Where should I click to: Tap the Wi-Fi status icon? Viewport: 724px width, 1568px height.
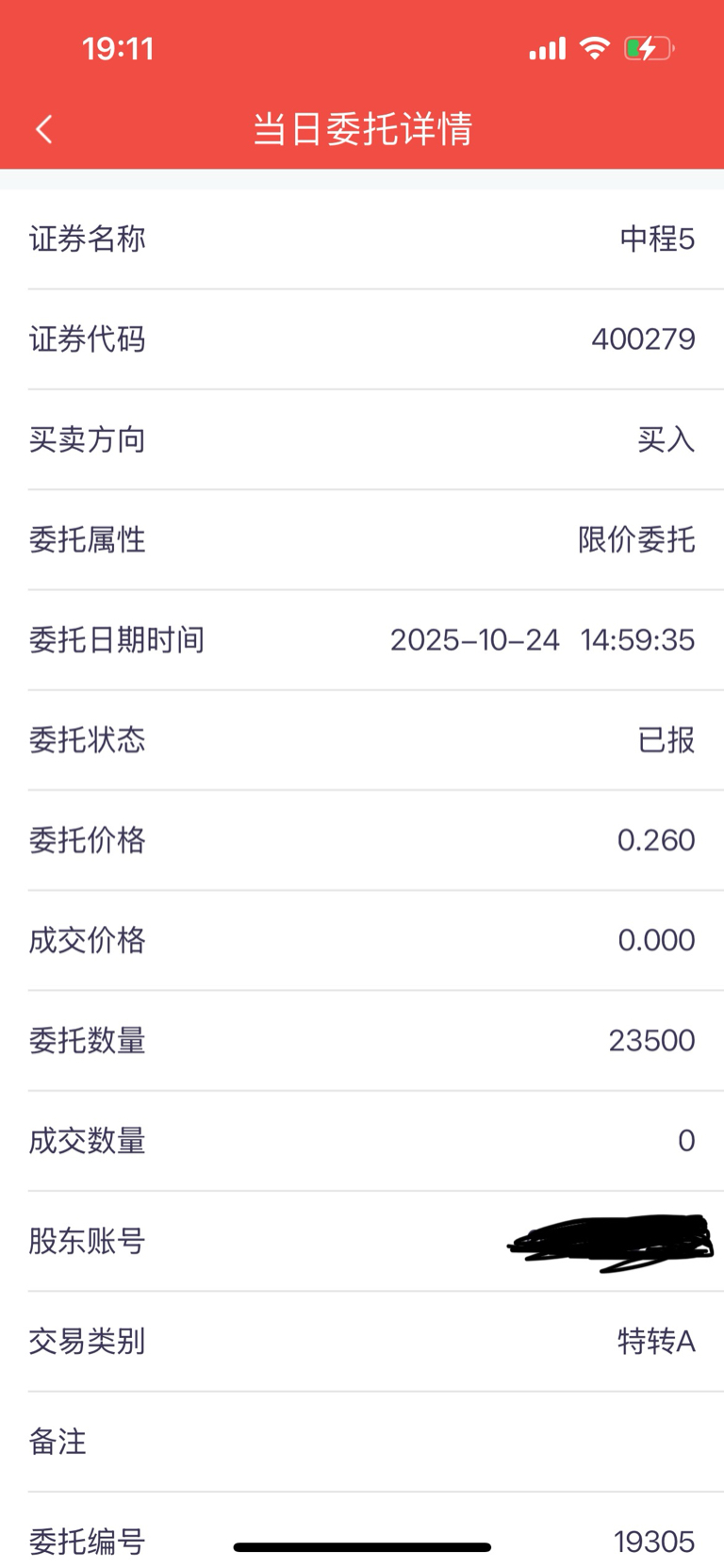point(594,48)
